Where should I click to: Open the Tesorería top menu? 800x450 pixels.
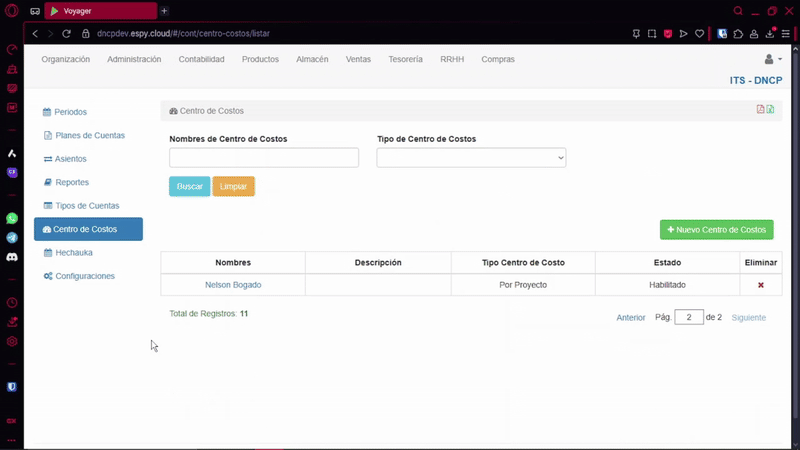pos(405,60)
